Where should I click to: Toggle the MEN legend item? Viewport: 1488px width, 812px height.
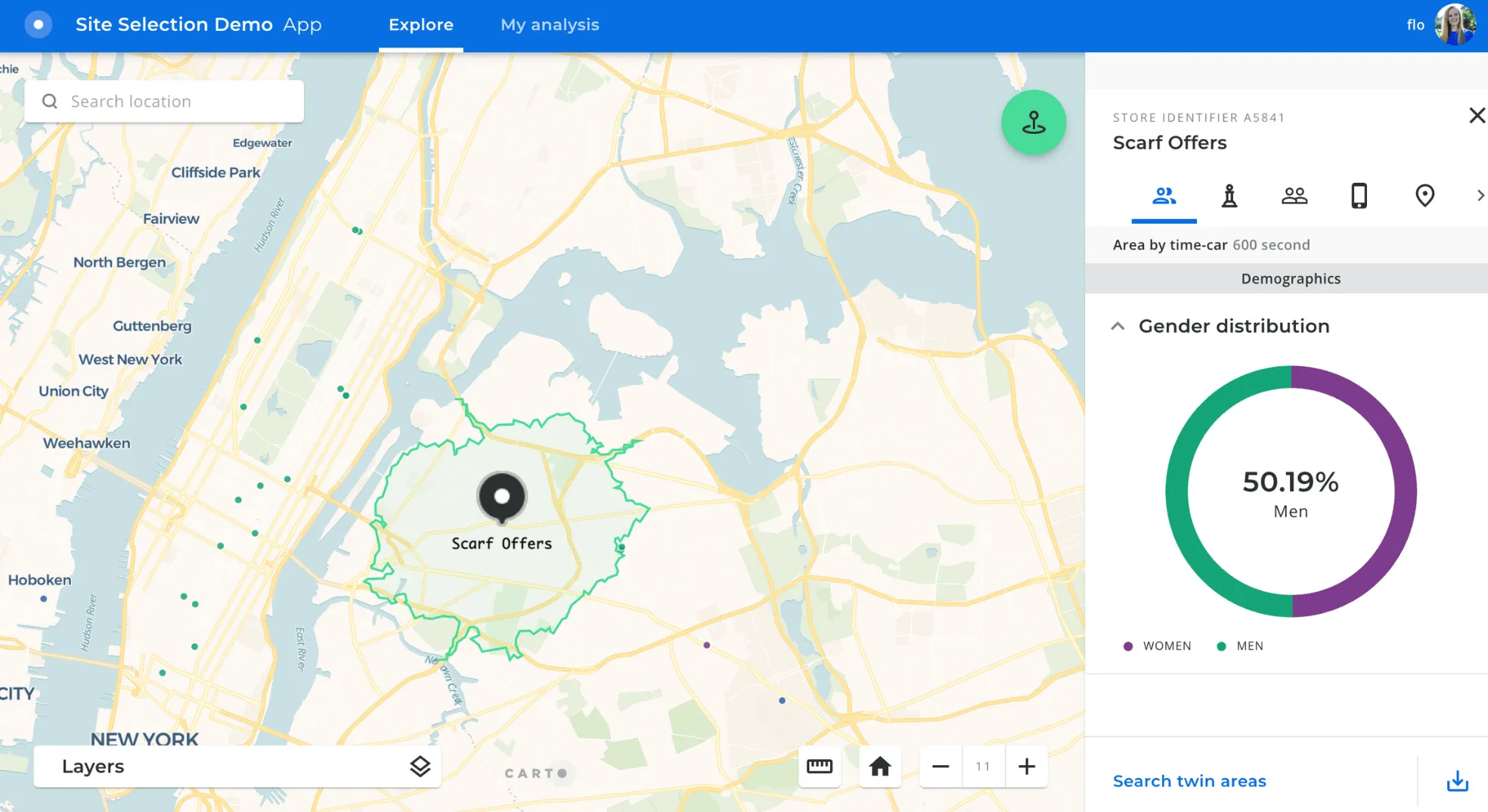pos(1240,646)
